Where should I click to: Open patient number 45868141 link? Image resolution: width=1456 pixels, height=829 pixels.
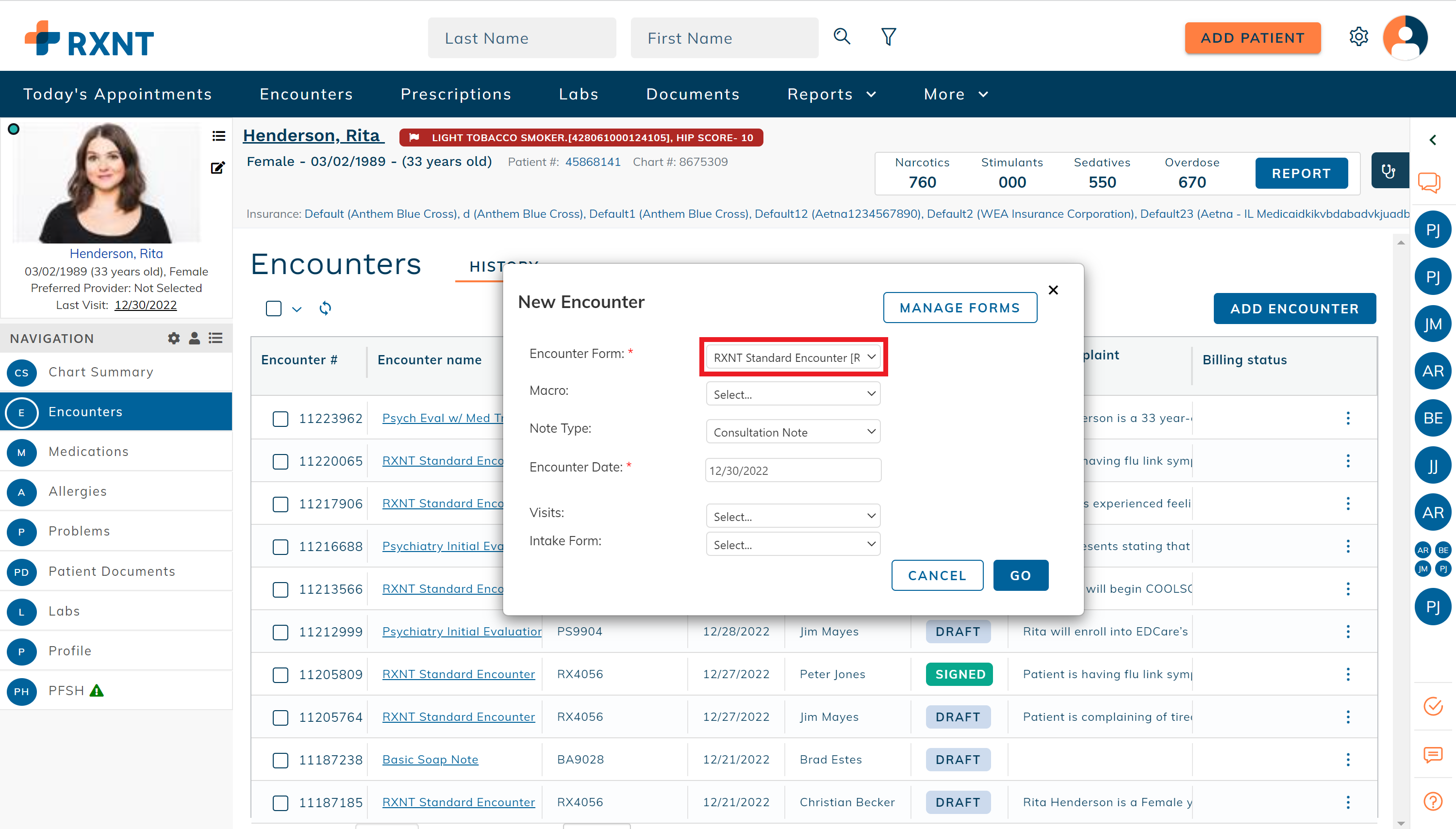tap(593, 162)
